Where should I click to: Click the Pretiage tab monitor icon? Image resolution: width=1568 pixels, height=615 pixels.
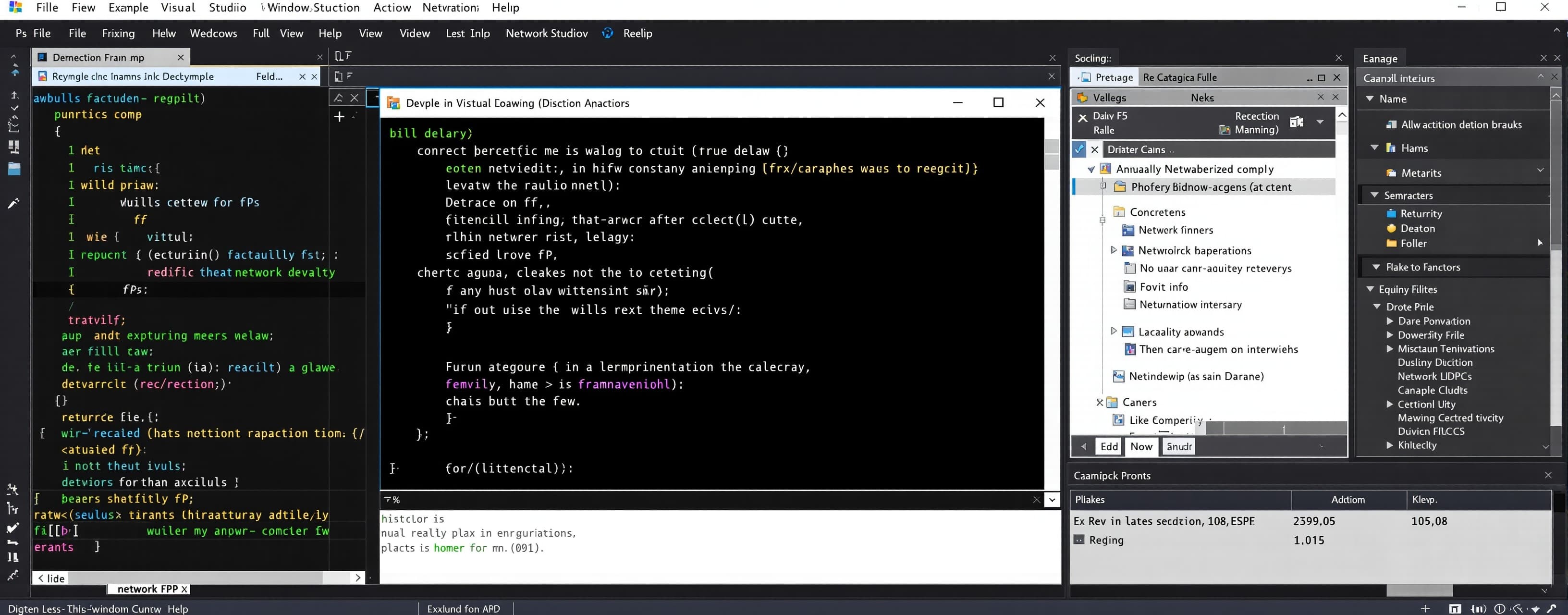[1086, 77]
